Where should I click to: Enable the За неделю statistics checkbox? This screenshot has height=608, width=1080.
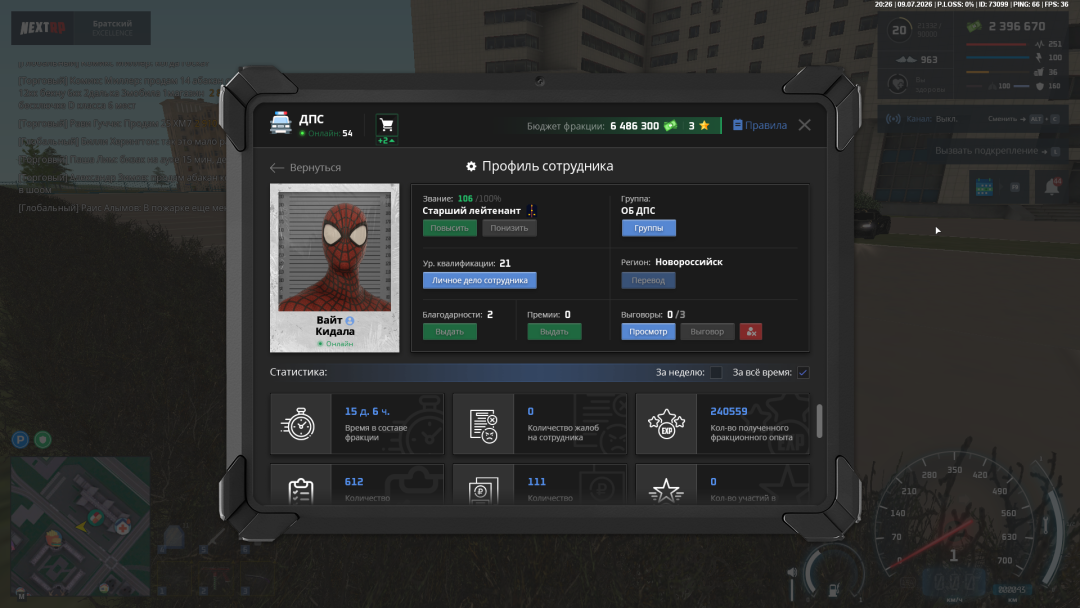[x=716, y=373]
